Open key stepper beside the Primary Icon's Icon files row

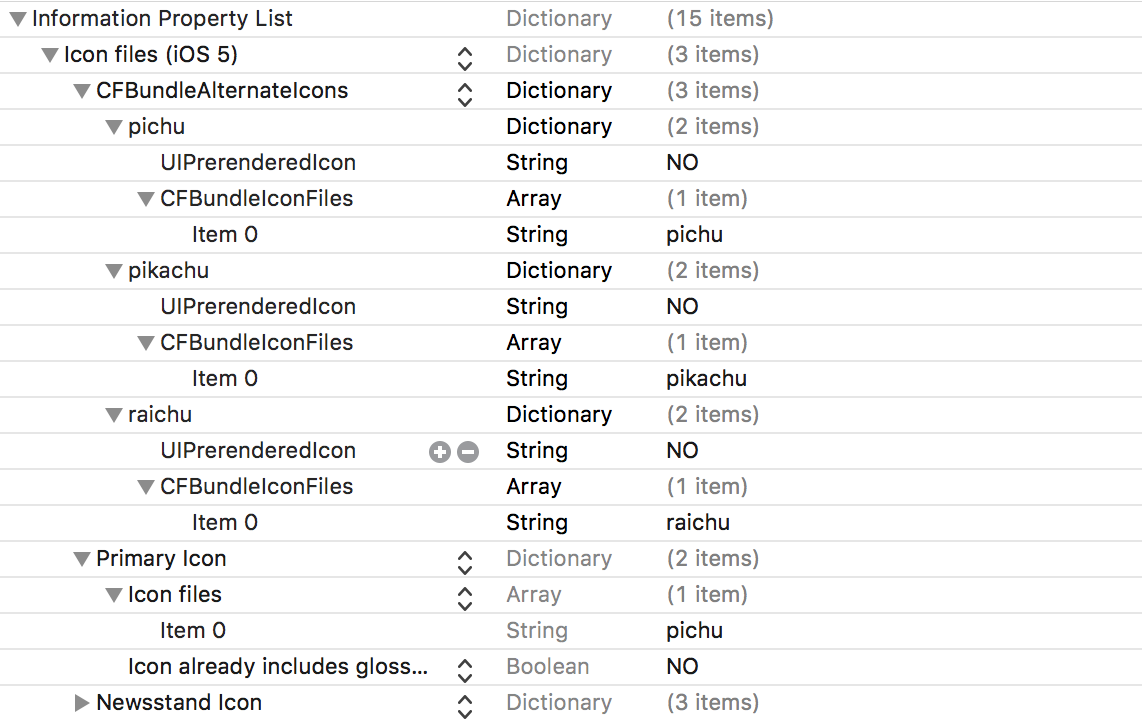(464, 597)
